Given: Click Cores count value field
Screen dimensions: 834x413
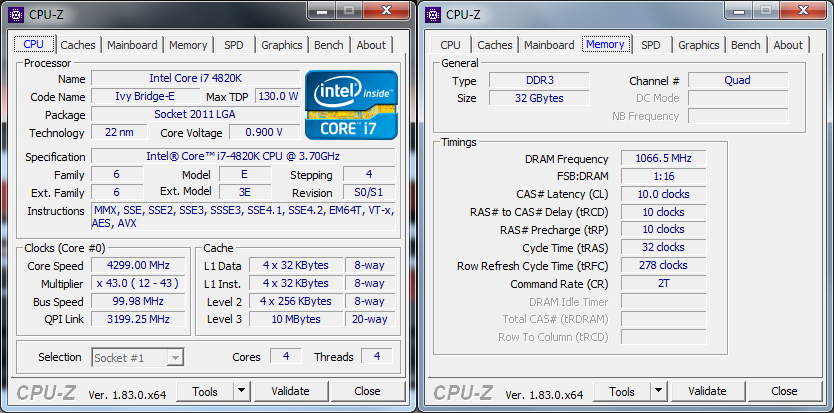Looking at the screenshot, I should pos(286,356).
